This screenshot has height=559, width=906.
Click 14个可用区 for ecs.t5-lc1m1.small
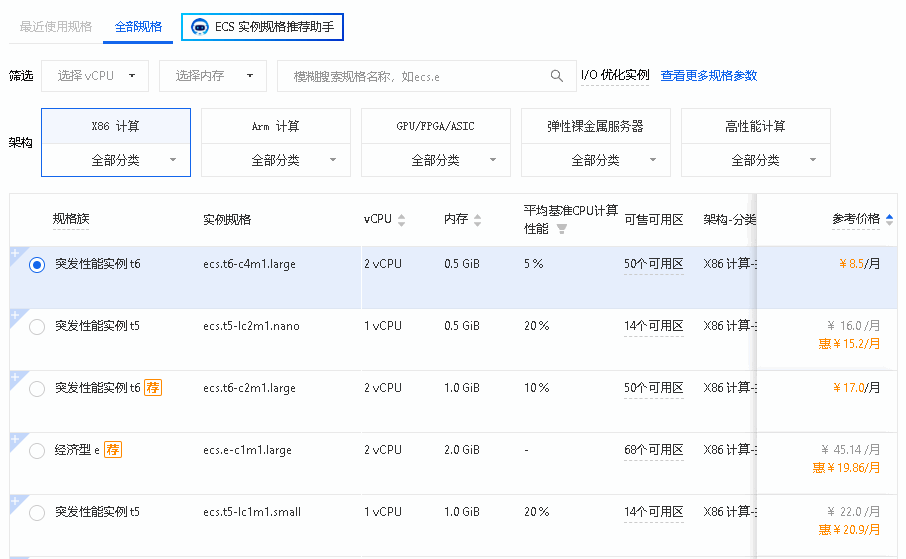point(653,511)
